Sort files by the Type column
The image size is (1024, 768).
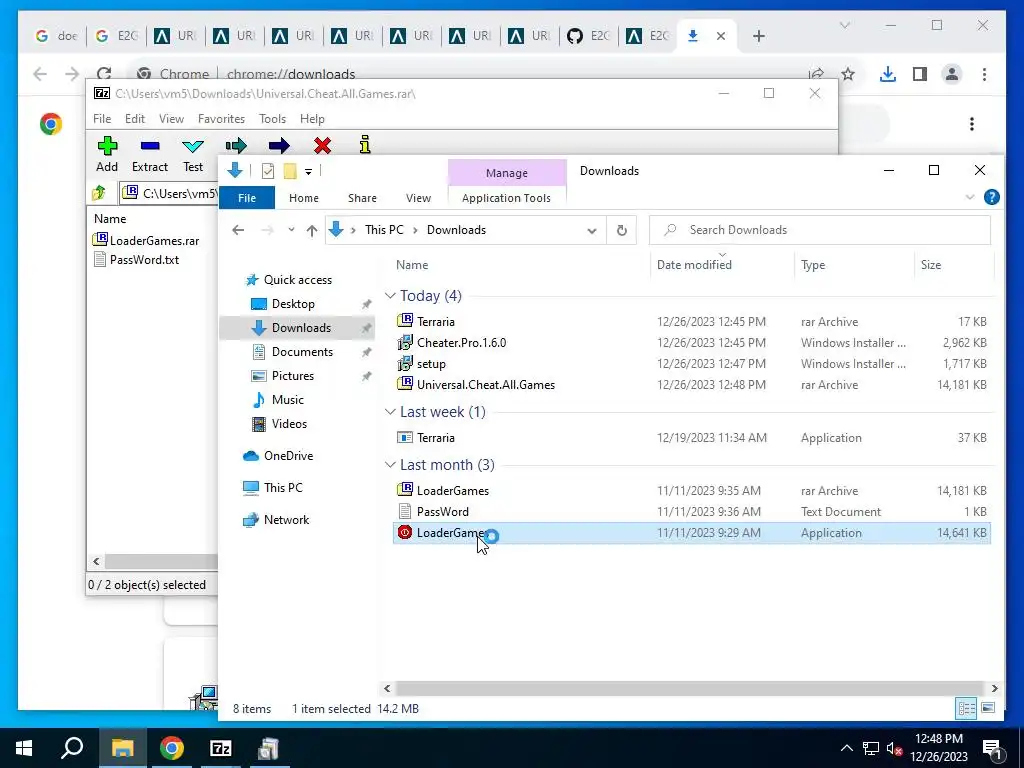(x=813, y=264)
